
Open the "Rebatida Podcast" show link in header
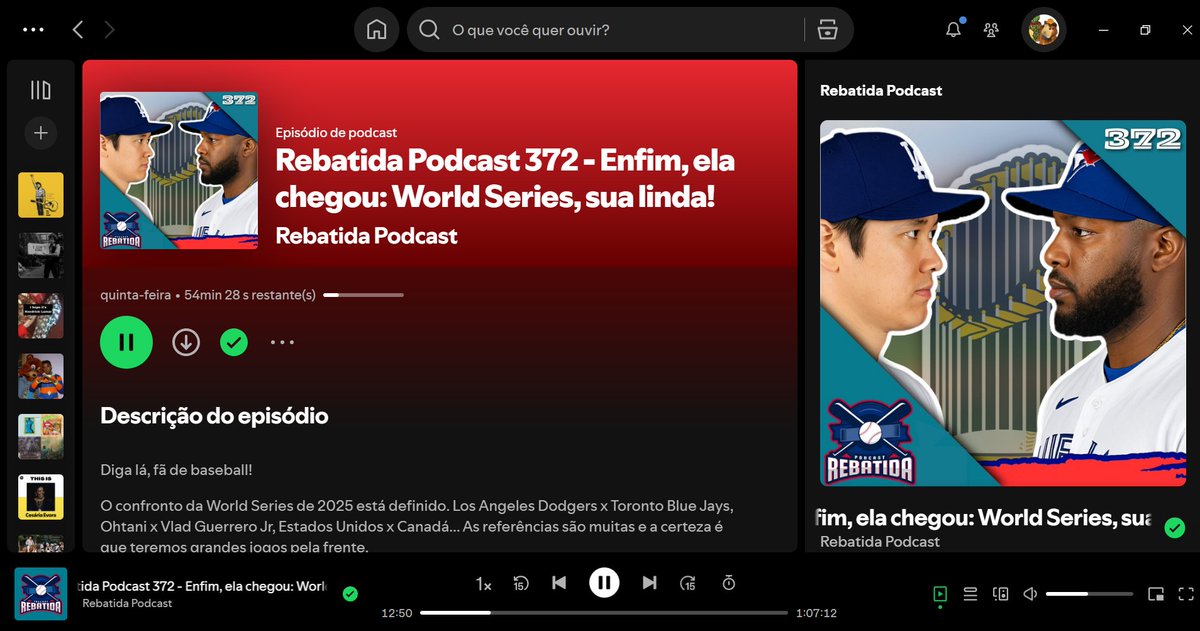click(366, 236)
